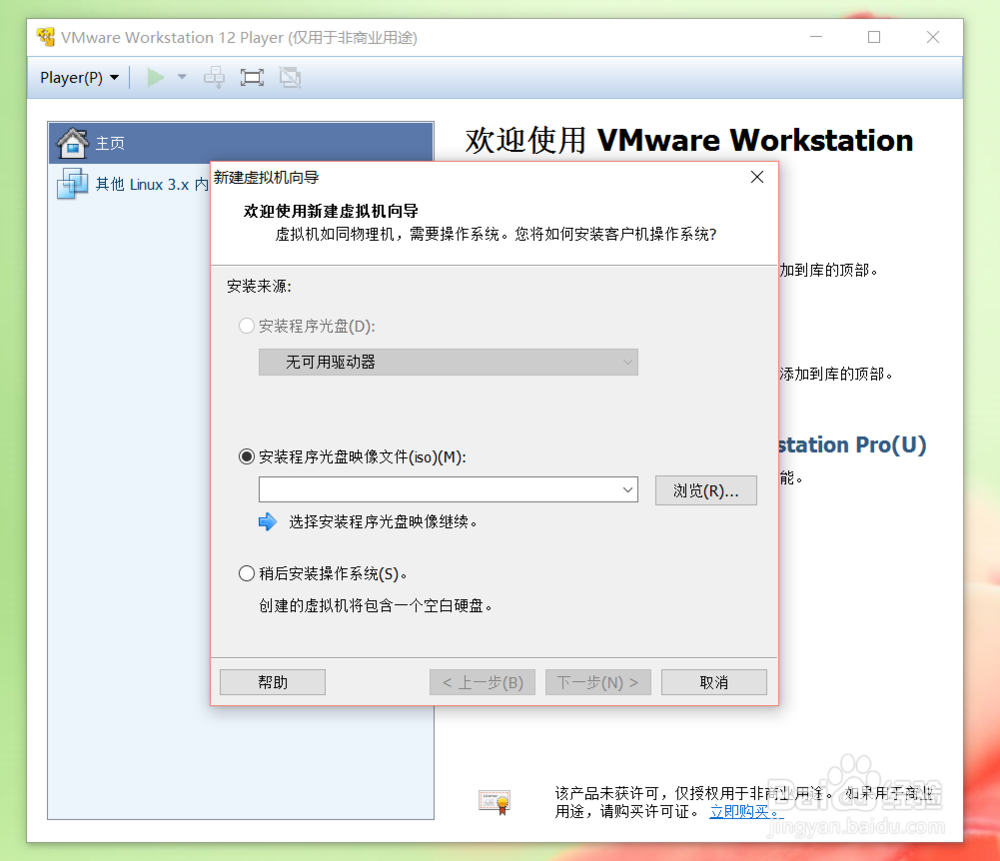The image size is (1000, 861).
Task: Click the 浏览(R)... browse button
Action: [706, 490]
